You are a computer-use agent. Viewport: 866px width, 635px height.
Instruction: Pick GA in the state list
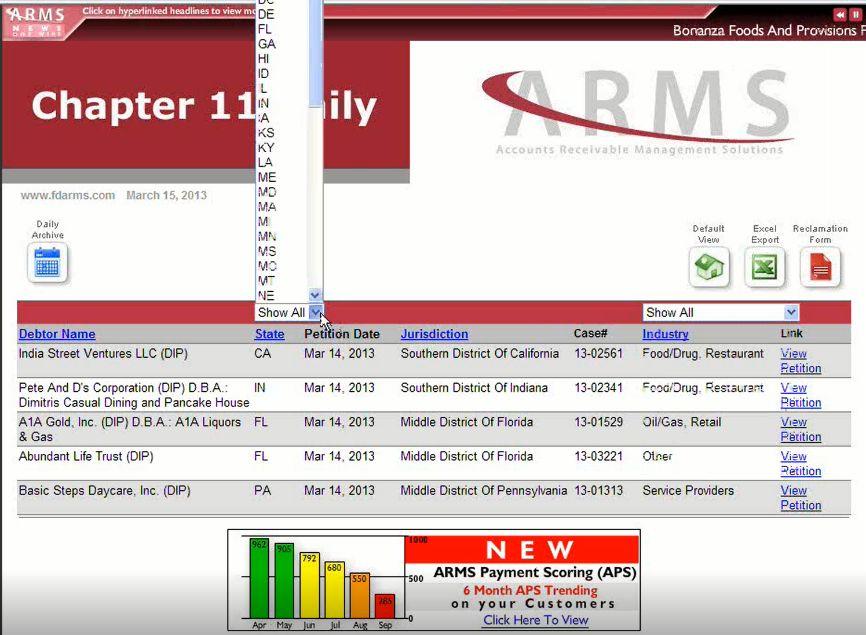pos(267,44)
